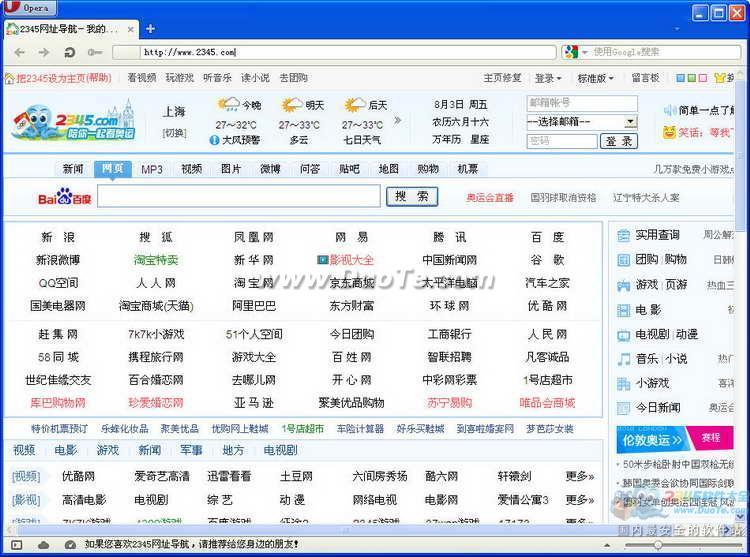Click the 后天 weather icon
The width and height of the screenshot is (750, 557).
[x=355, y=104]
